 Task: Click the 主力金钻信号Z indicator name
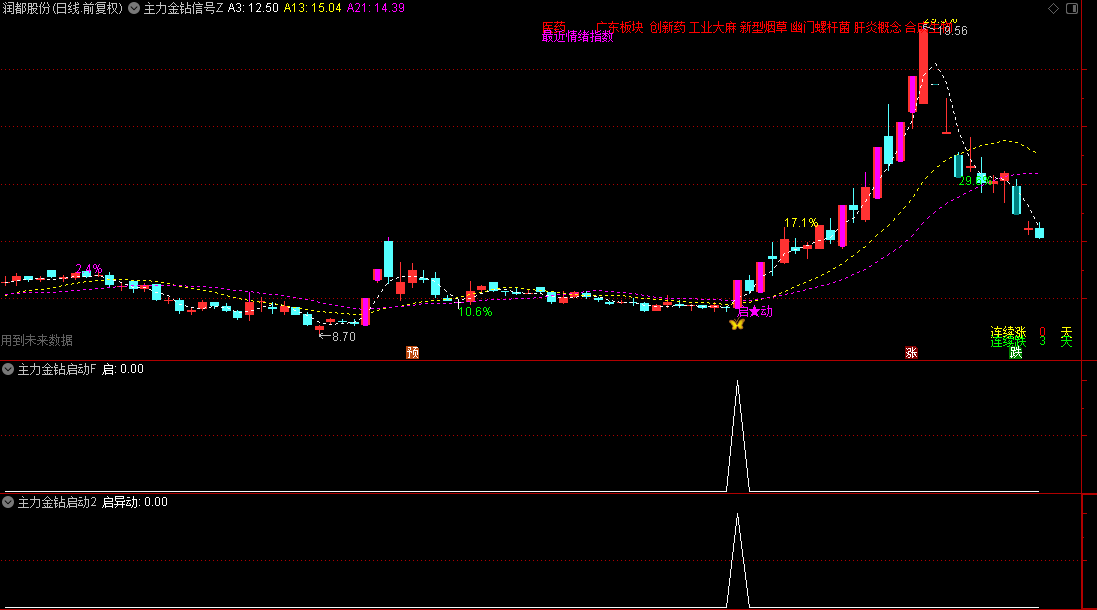click(183, 8)
